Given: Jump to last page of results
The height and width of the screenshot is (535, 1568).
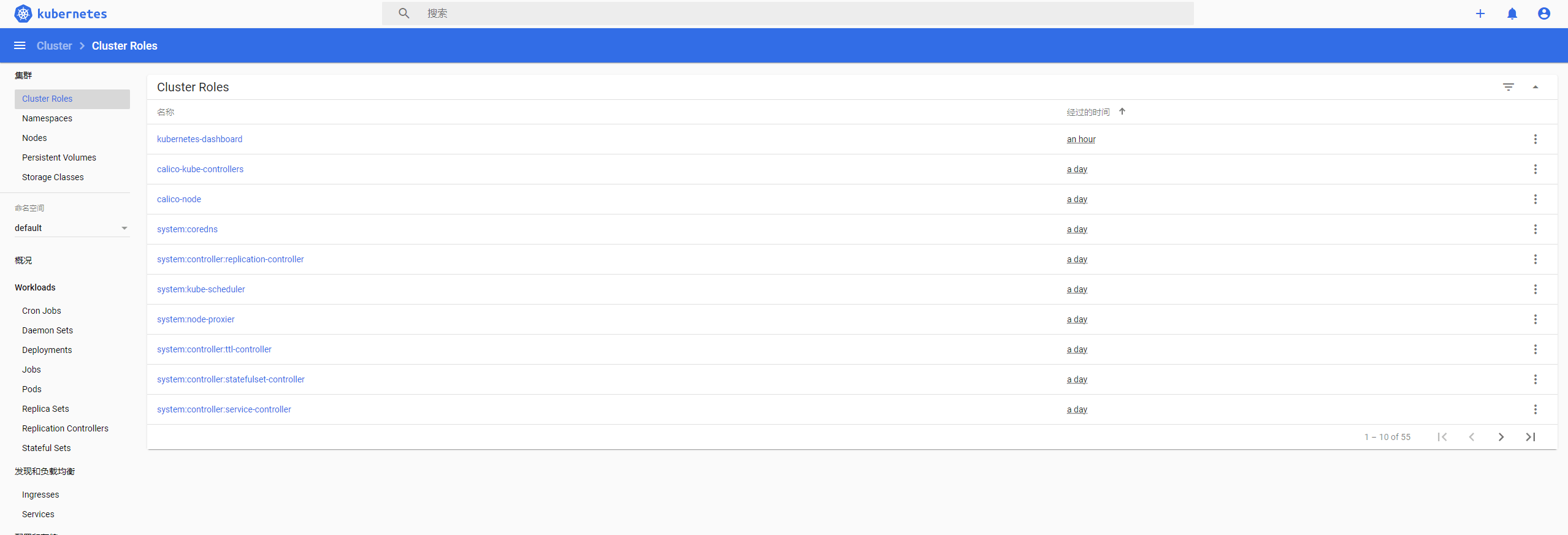Looking at the screenshot, I should click(x=1530, y=437).
